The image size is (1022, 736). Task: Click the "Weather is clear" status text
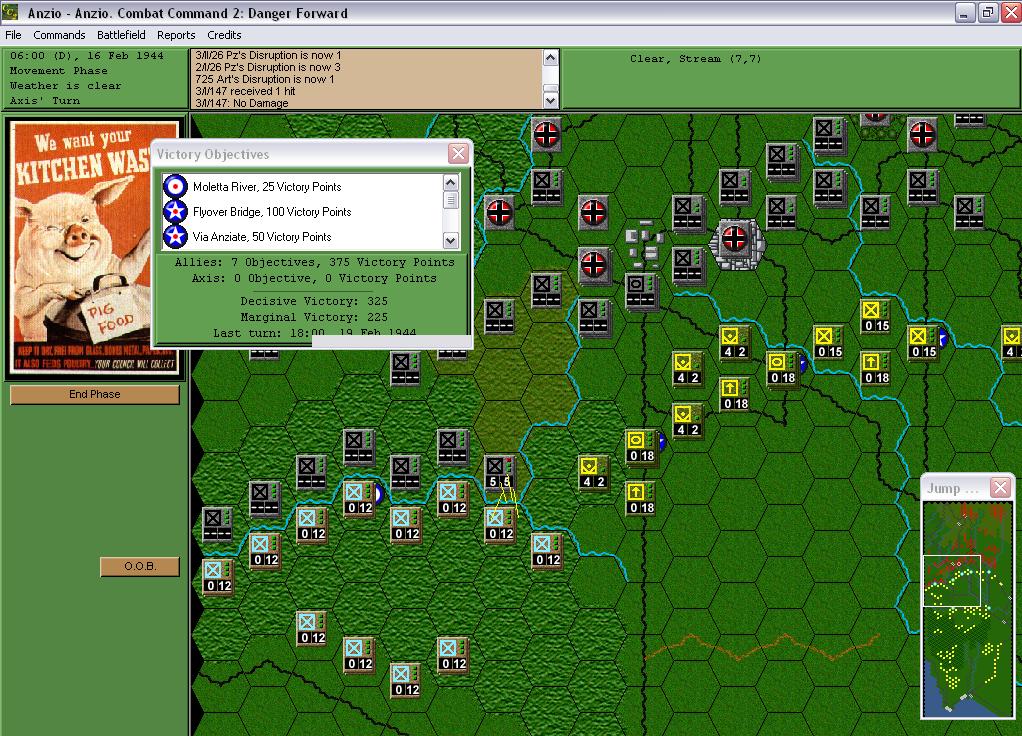point(65,86)
